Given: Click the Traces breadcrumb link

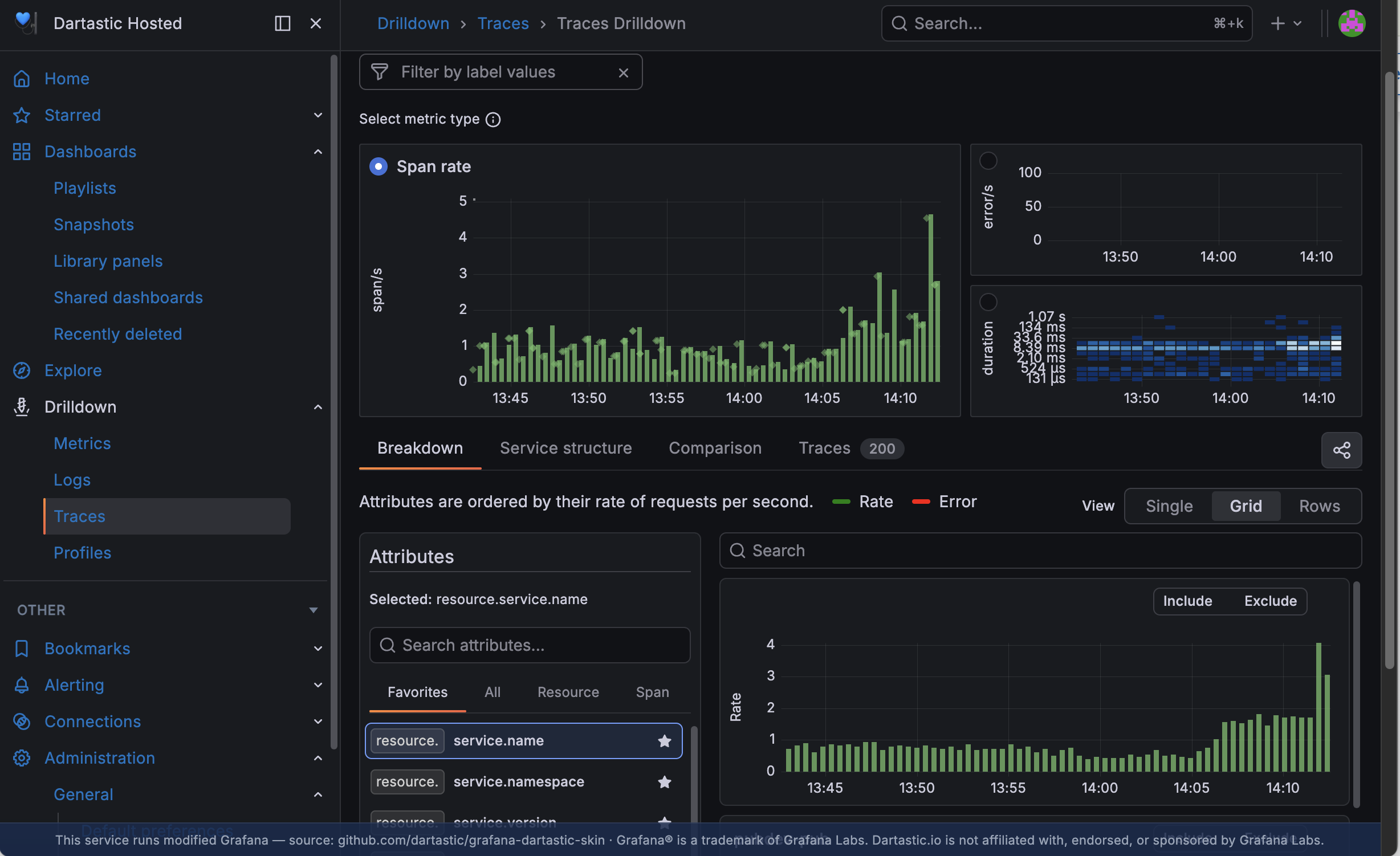Looking at the screenshot, I should coord(503,23).
